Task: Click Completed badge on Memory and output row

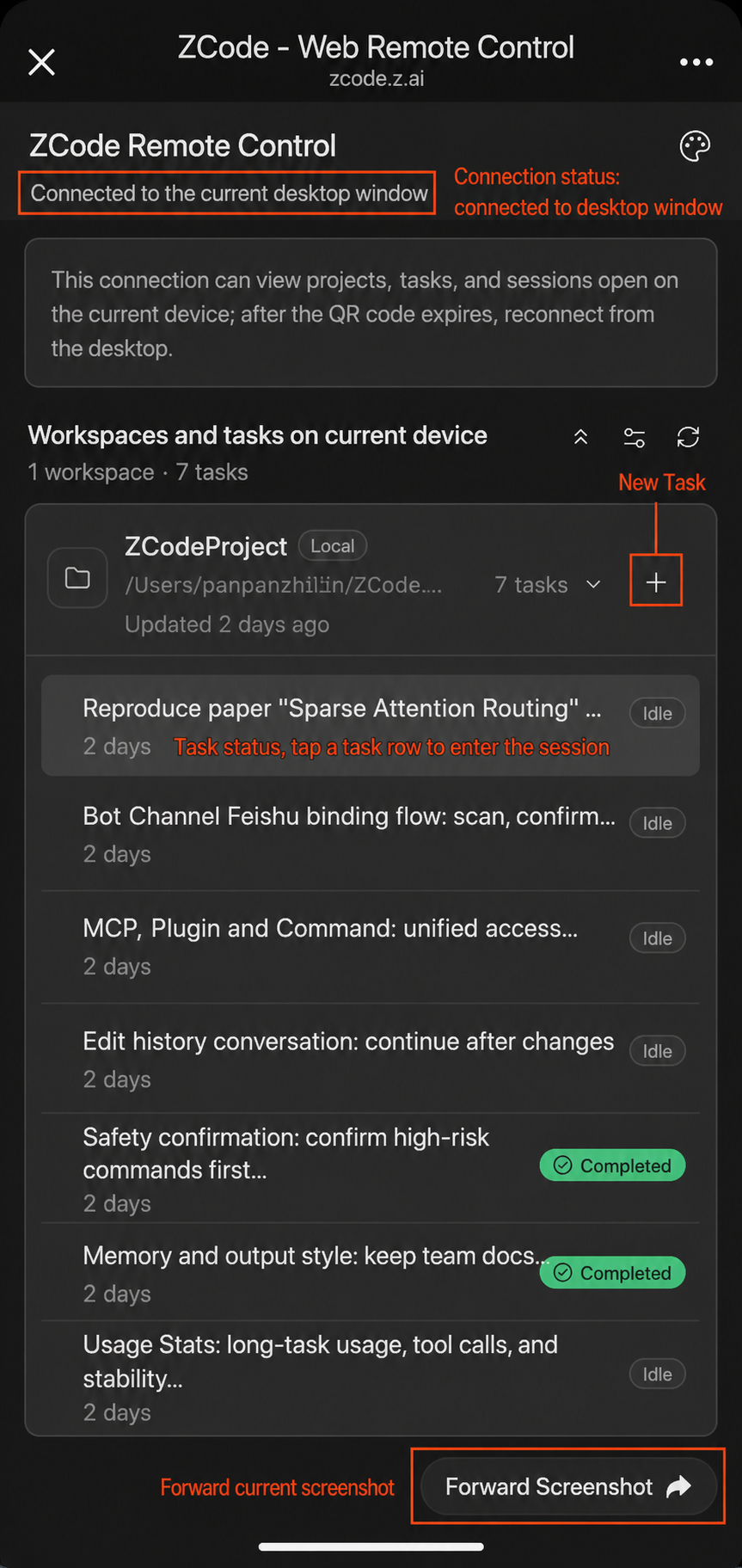Action: pos(612,1273)
